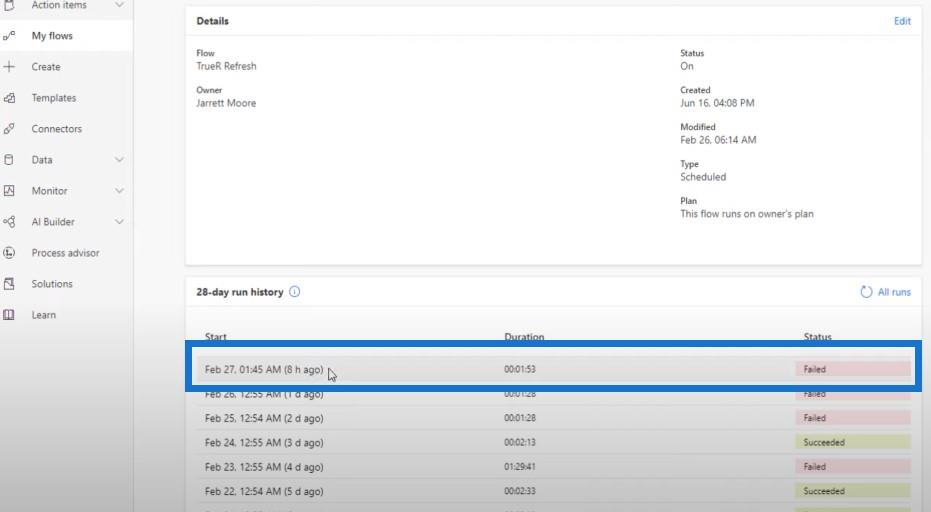
Task: Click the refresh icon beside All runs
Action: [866, 292]
